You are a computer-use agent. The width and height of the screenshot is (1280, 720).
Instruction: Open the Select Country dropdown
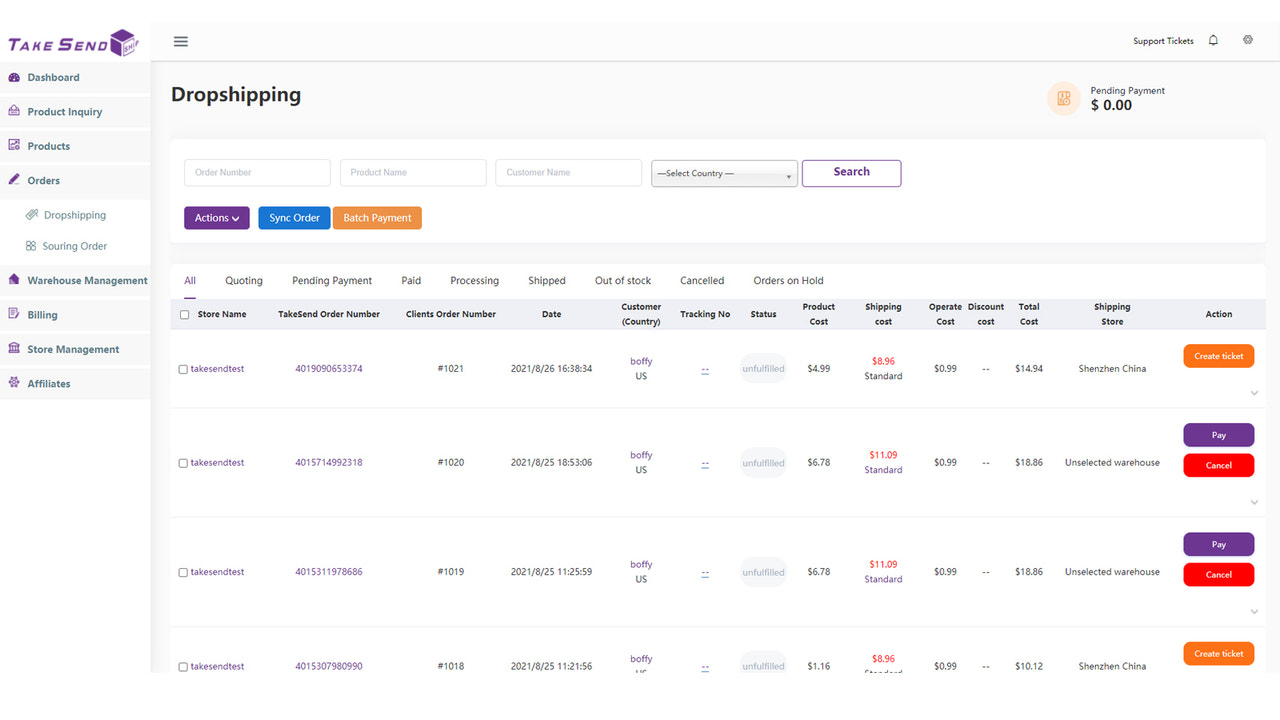point(724,173)
